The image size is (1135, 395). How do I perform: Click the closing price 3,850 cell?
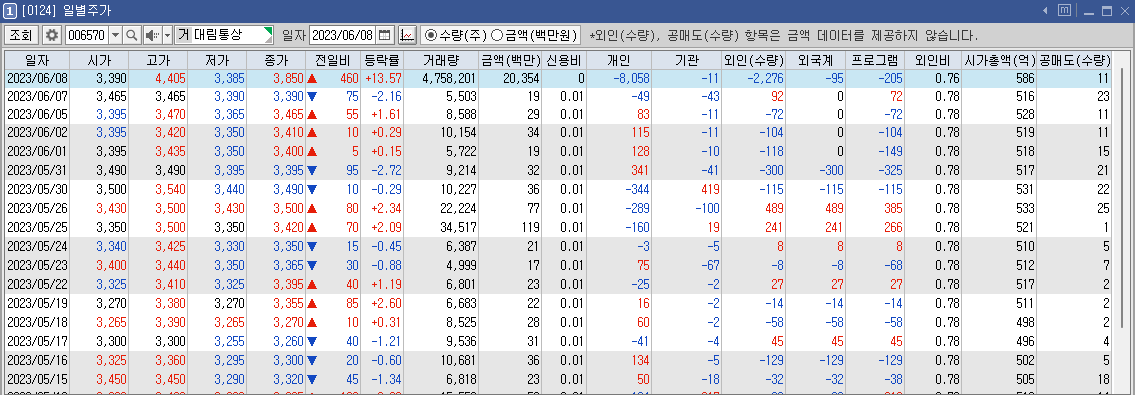[276, 78]
